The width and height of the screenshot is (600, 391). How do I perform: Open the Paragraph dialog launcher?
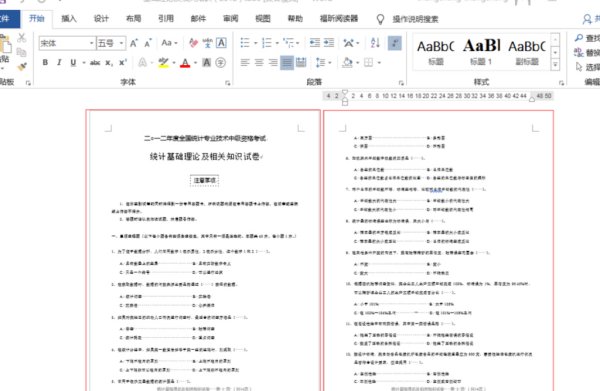coord(401,83)
